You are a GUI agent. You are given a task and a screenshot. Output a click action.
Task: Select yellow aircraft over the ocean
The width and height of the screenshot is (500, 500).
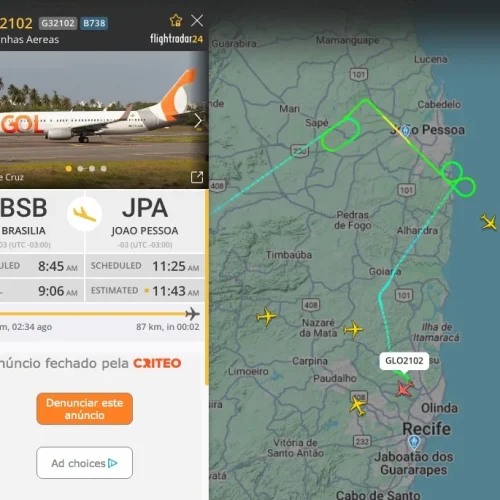pyautogui.click(x=489, y=222)
